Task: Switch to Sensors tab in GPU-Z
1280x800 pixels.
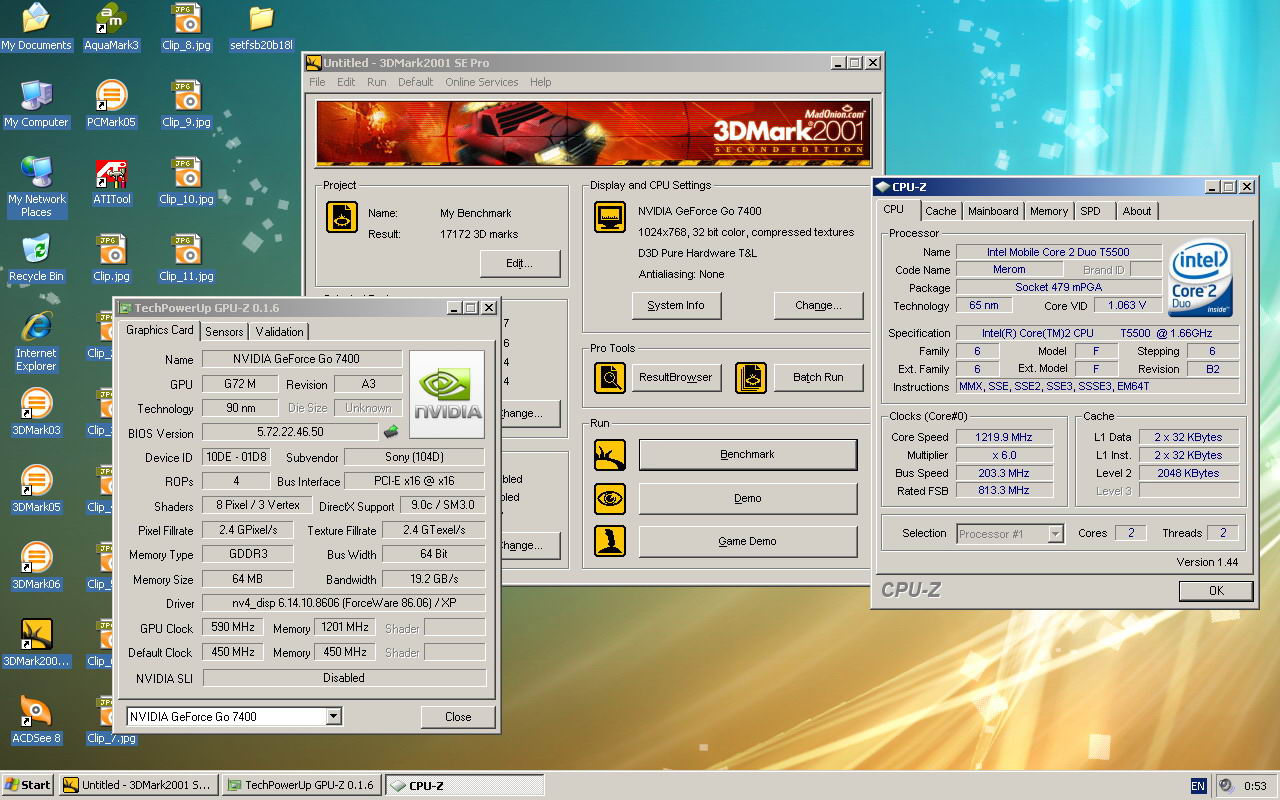Action: click(224, 331)
